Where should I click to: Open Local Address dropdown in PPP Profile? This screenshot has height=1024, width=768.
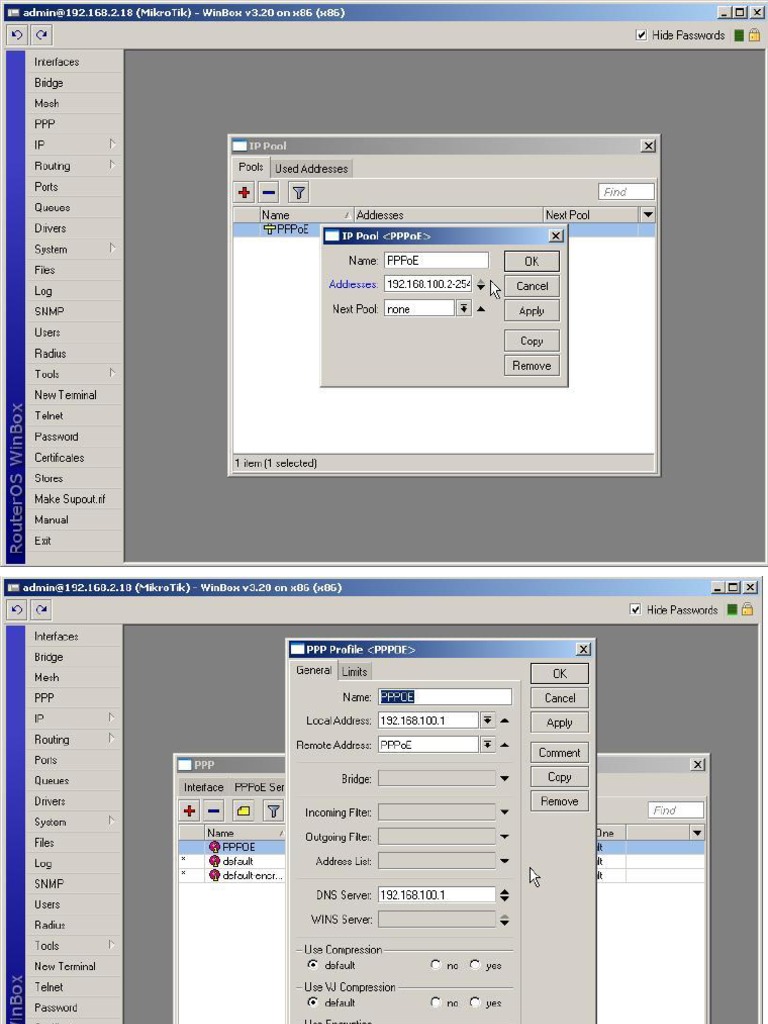(487, 720)
